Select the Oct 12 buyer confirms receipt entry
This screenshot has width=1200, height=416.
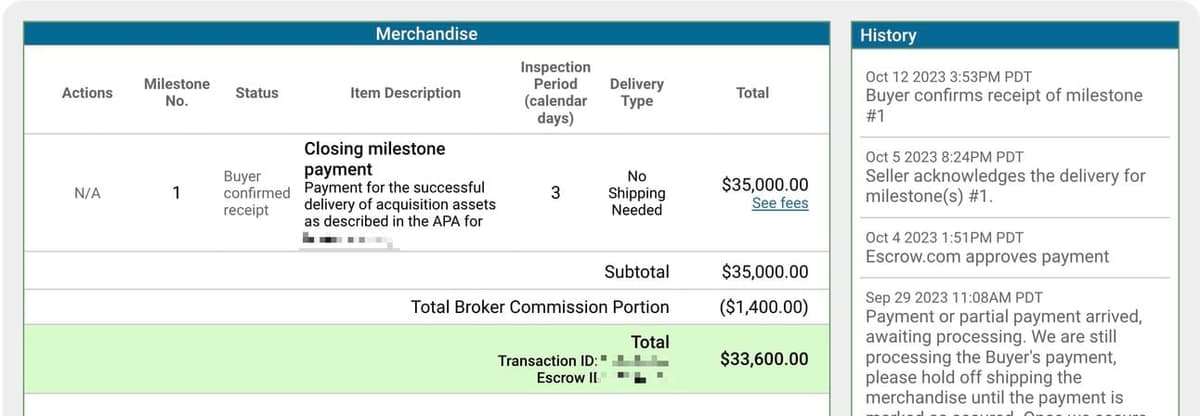1003,96
